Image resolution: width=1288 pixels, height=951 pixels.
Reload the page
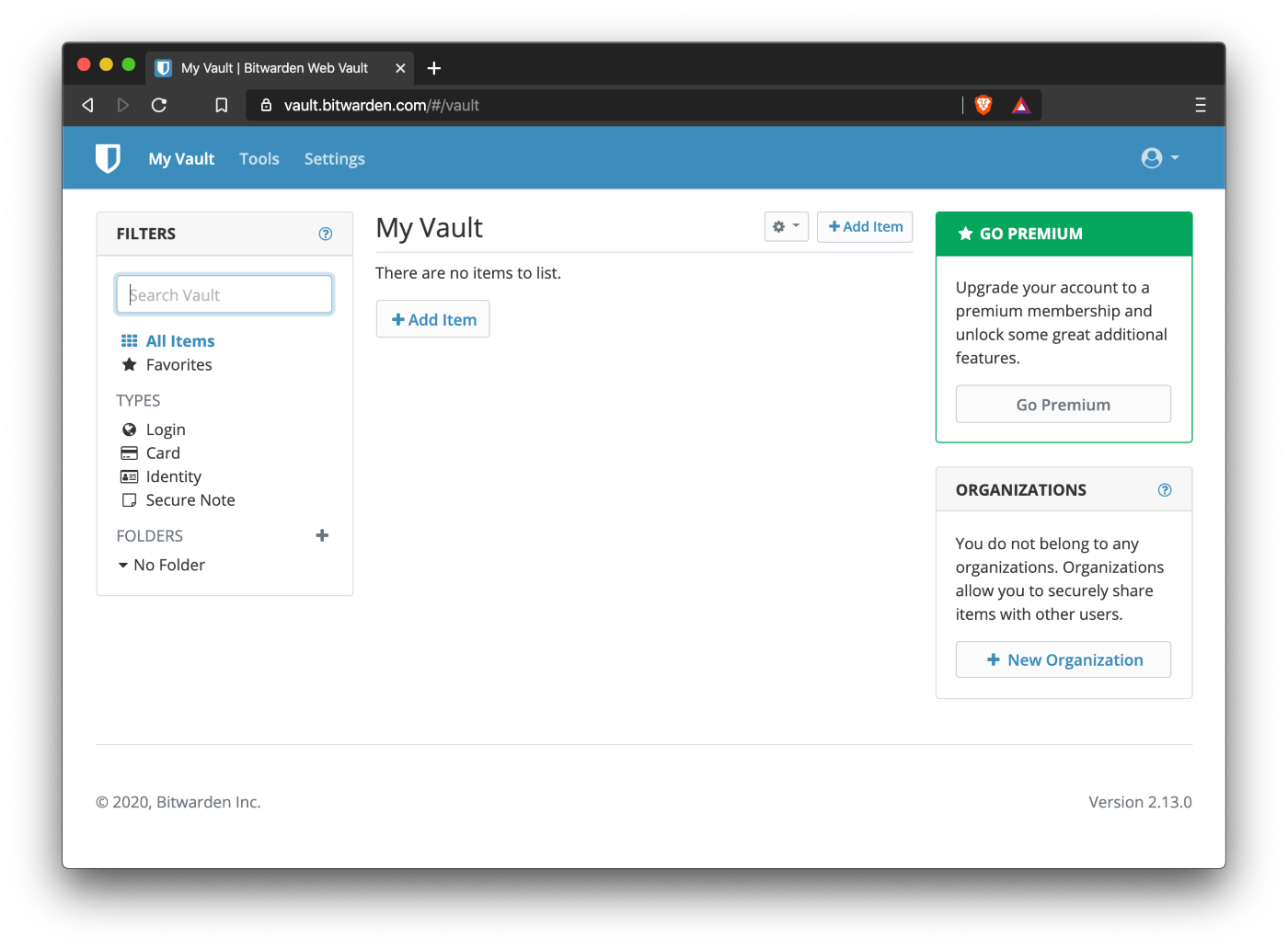click(x=159, y=105)
